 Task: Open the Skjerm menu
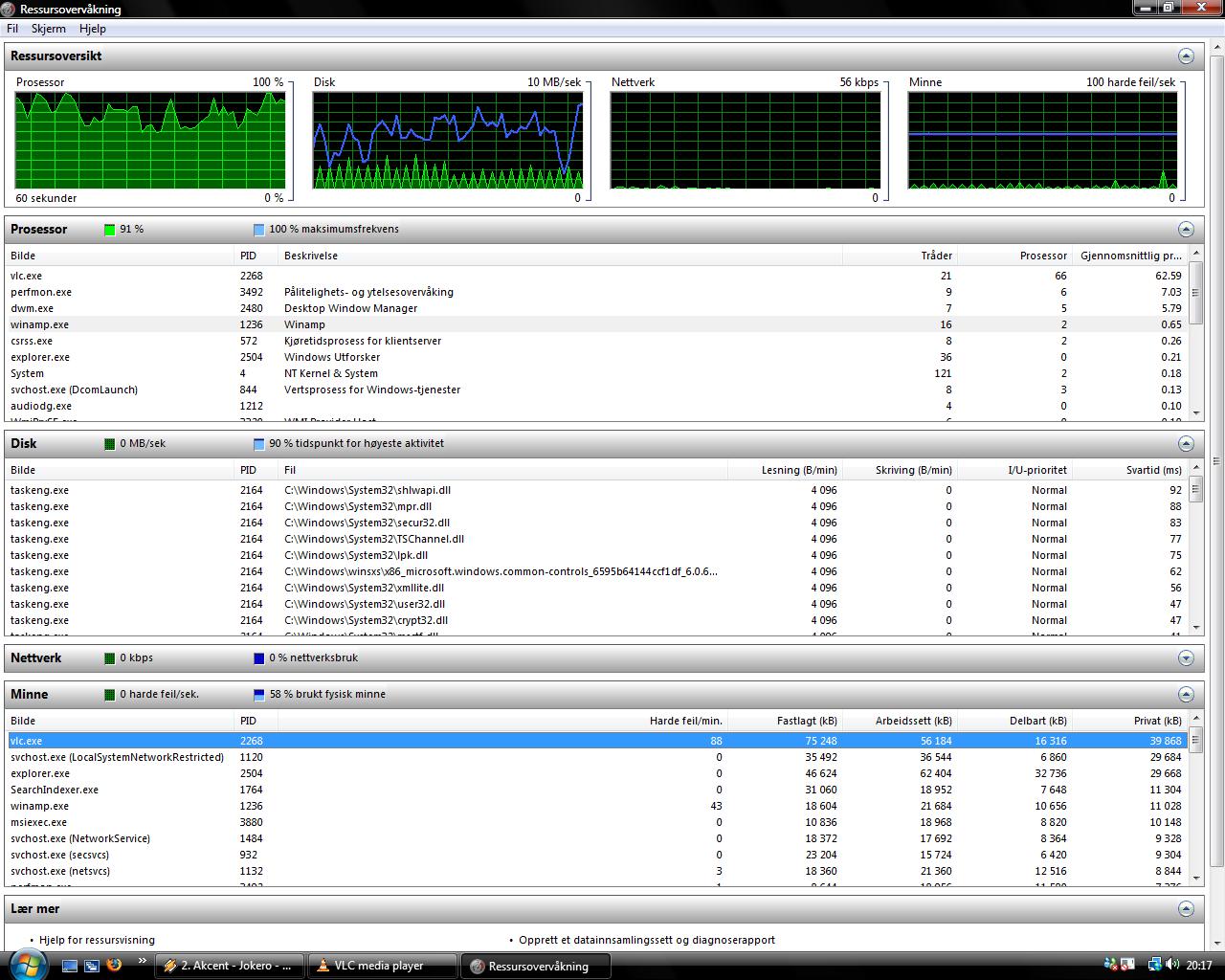click(48, 29)
